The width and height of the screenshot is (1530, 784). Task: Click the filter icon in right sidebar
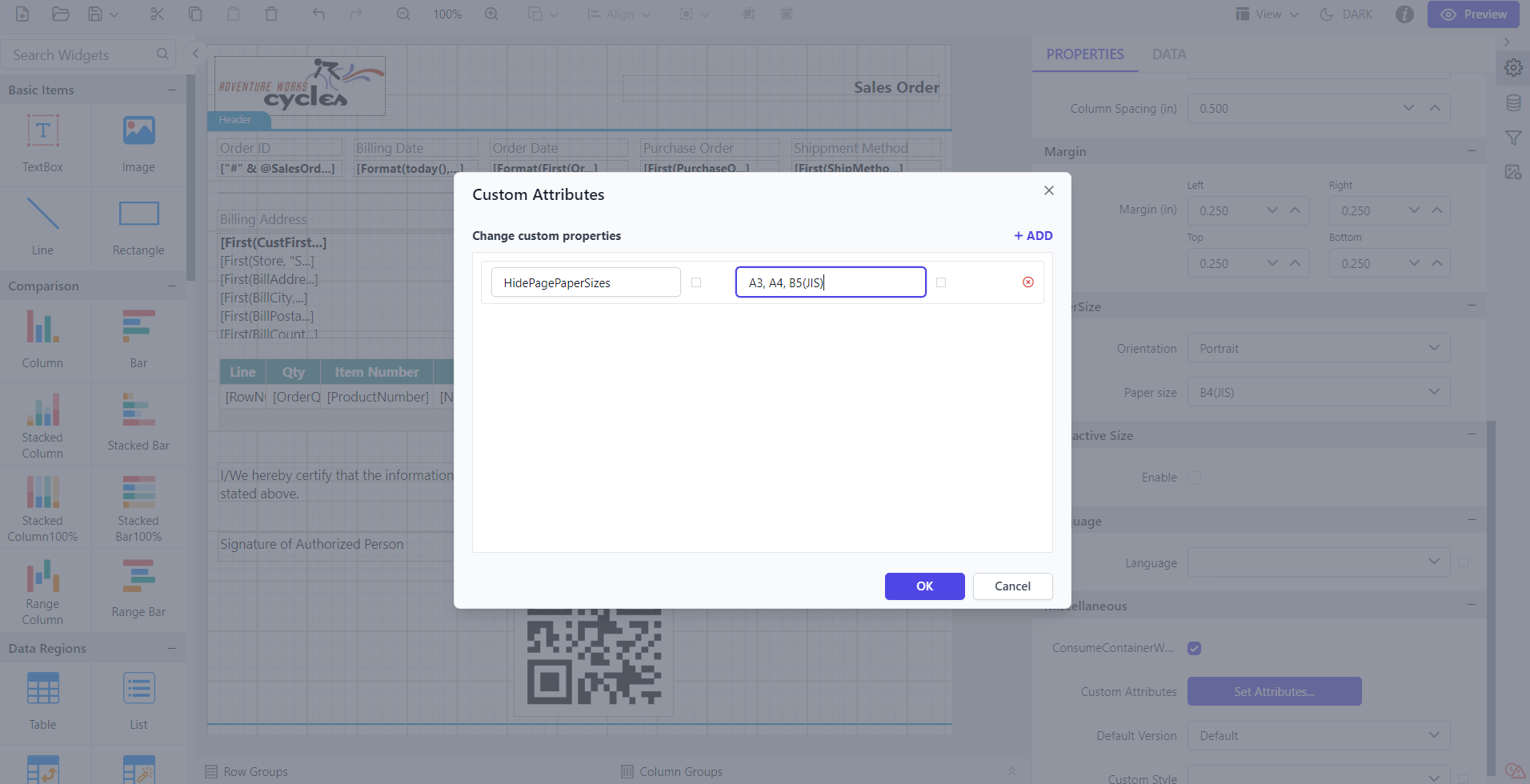click(x=1513, y=138)
